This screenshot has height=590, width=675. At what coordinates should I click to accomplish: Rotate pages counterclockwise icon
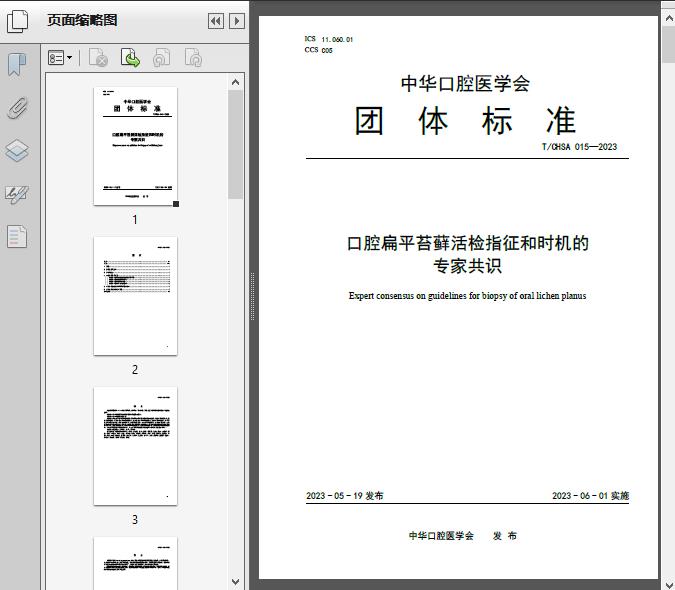[162, 58]
